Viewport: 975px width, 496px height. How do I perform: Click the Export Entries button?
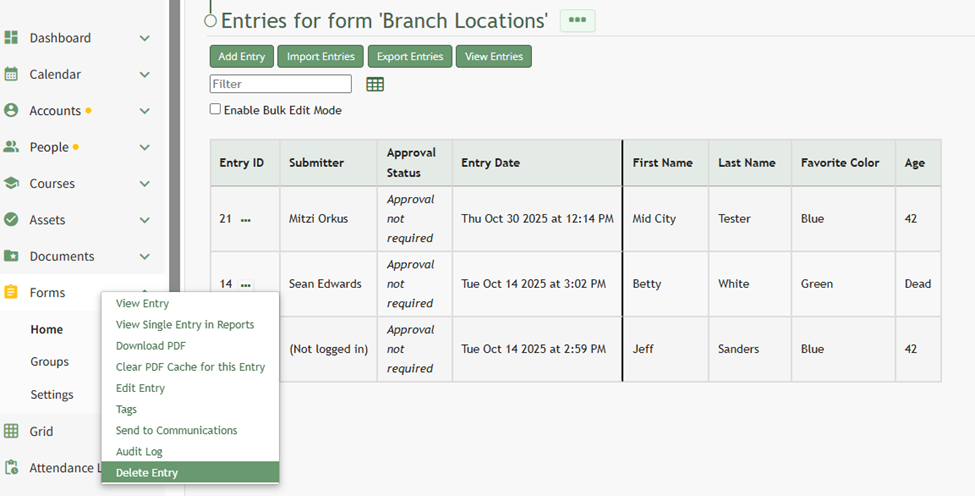click(409, 57)
